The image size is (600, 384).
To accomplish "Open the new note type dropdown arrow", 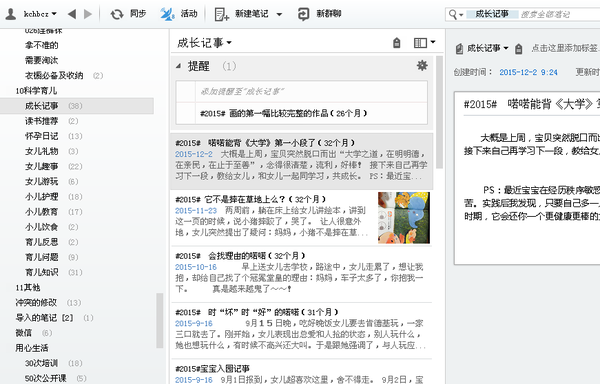I will (279, 15).
